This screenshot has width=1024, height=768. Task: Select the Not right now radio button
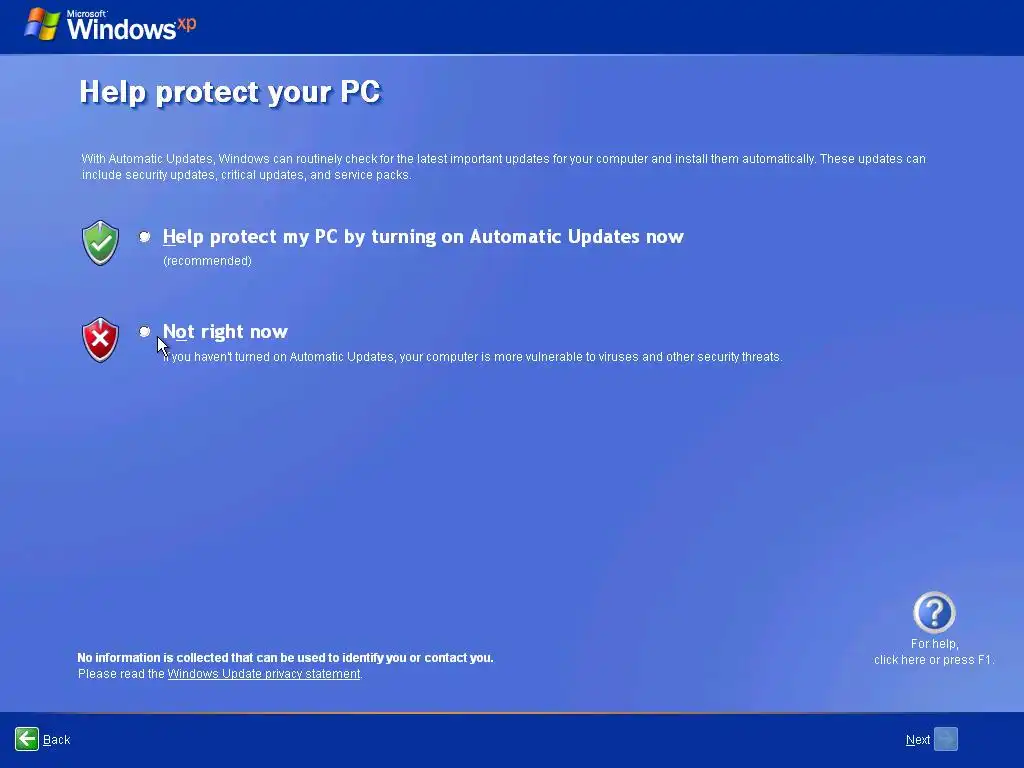[145, 332]
